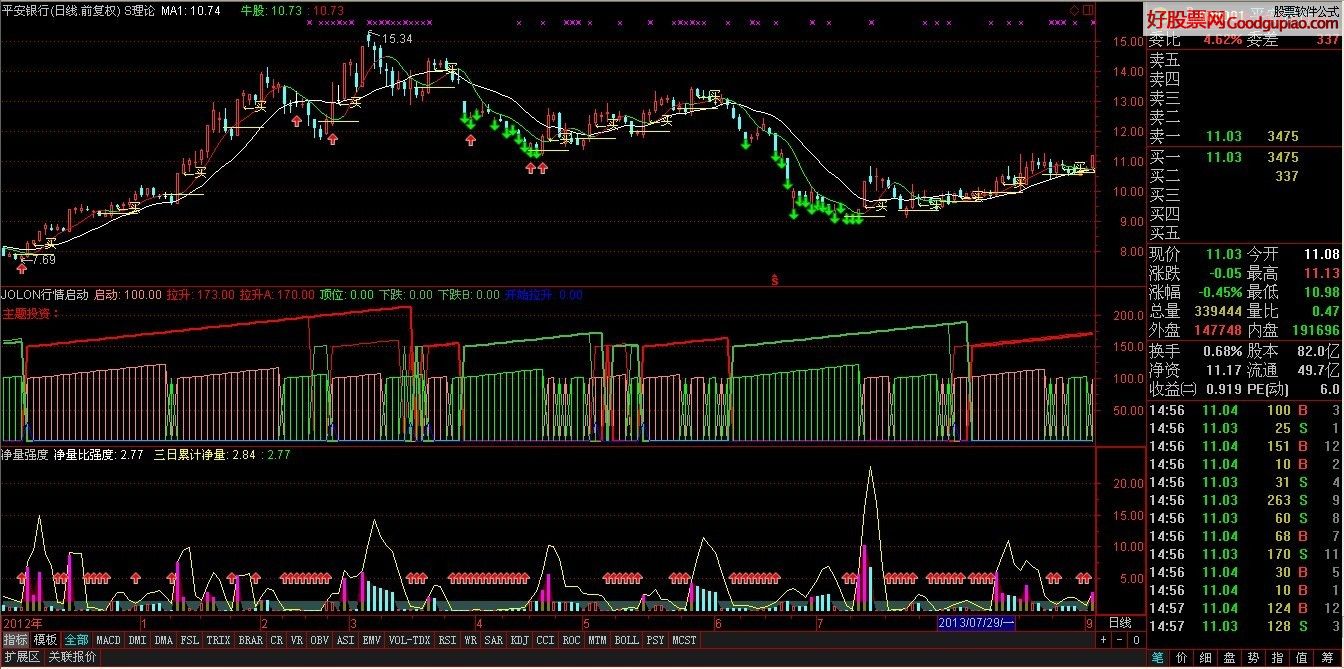Load the CCI indicator
The image size is (1344, 669).
pos(546,639)
